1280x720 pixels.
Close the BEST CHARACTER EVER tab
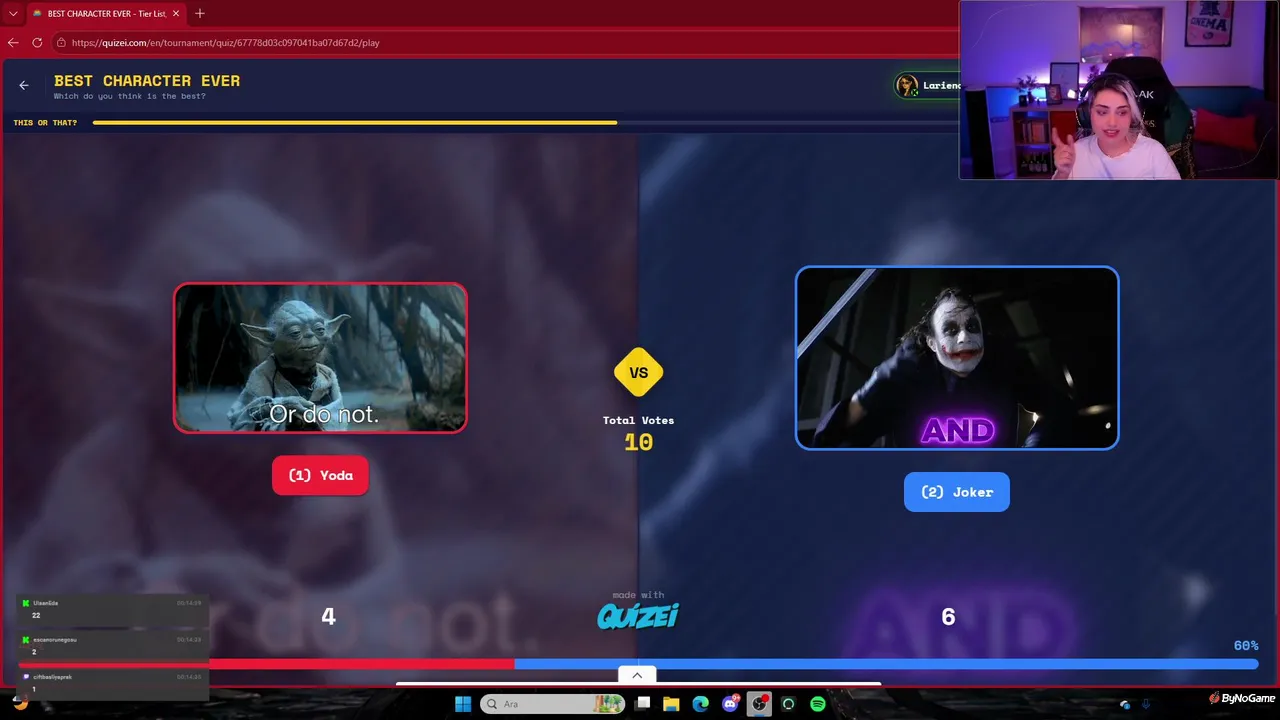click(178, 14)
